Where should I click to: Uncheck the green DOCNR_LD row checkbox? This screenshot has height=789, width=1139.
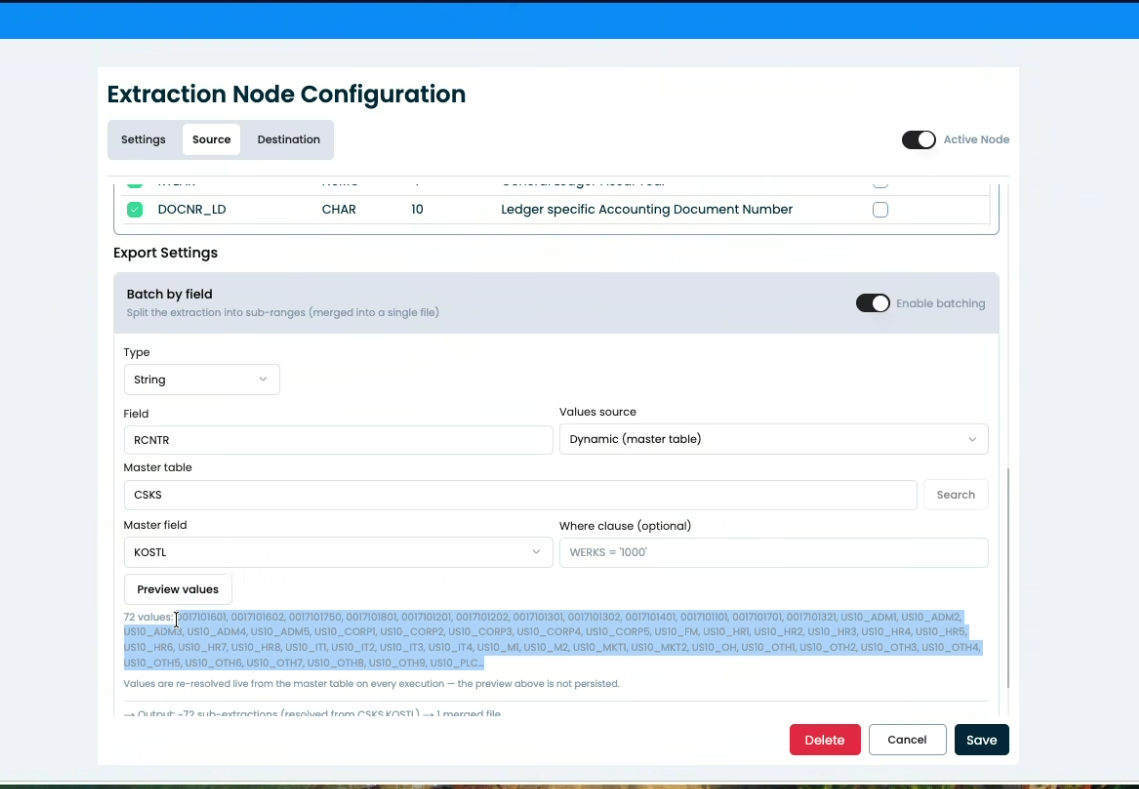tap(134, 209)
